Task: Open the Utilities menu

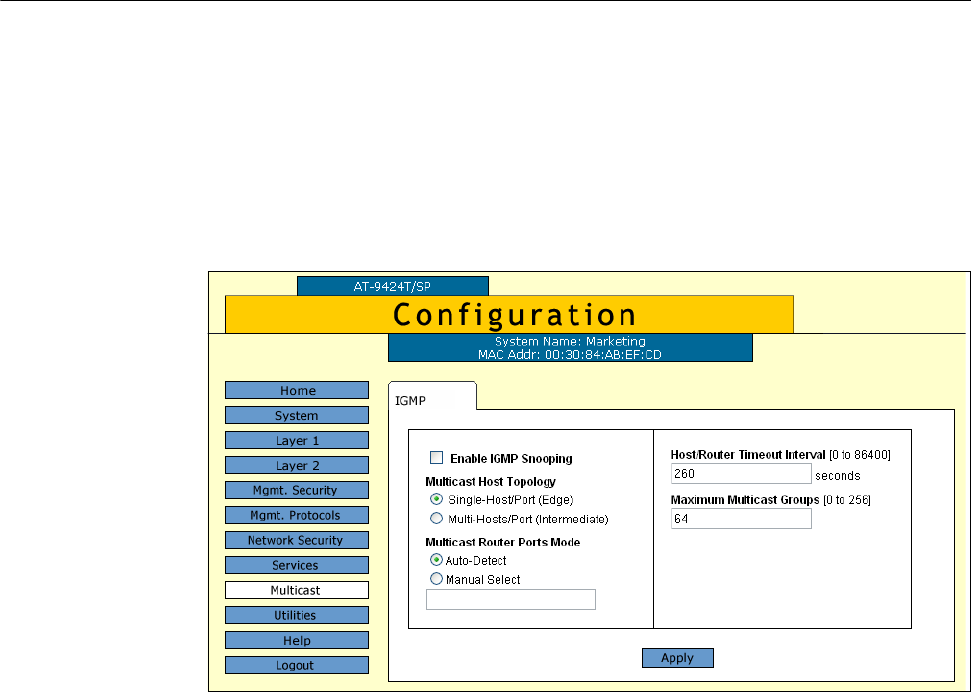Action: point(296,615)
